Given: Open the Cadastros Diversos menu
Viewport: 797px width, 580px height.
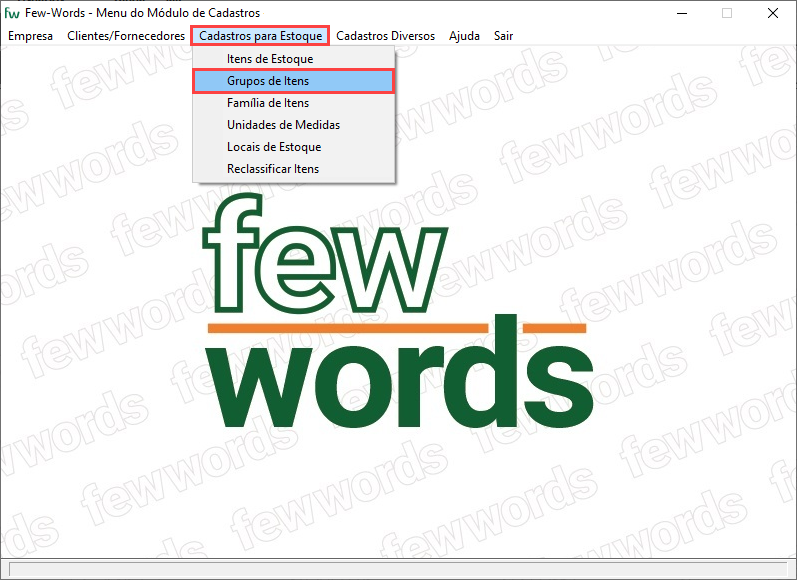Looking at the screenshot, I should pyautogui.click(x=385, y=36).
